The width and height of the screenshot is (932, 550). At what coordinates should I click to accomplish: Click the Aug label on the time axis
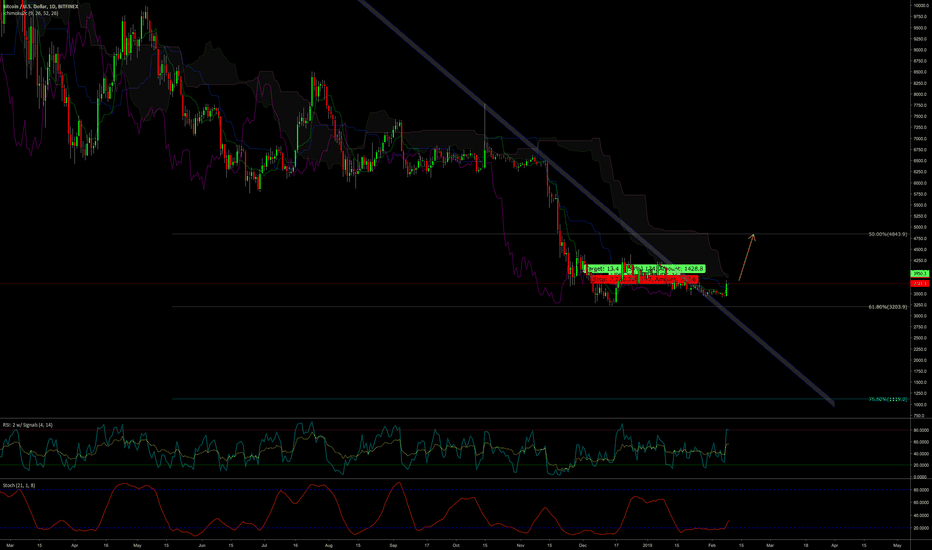coord(329,545)
